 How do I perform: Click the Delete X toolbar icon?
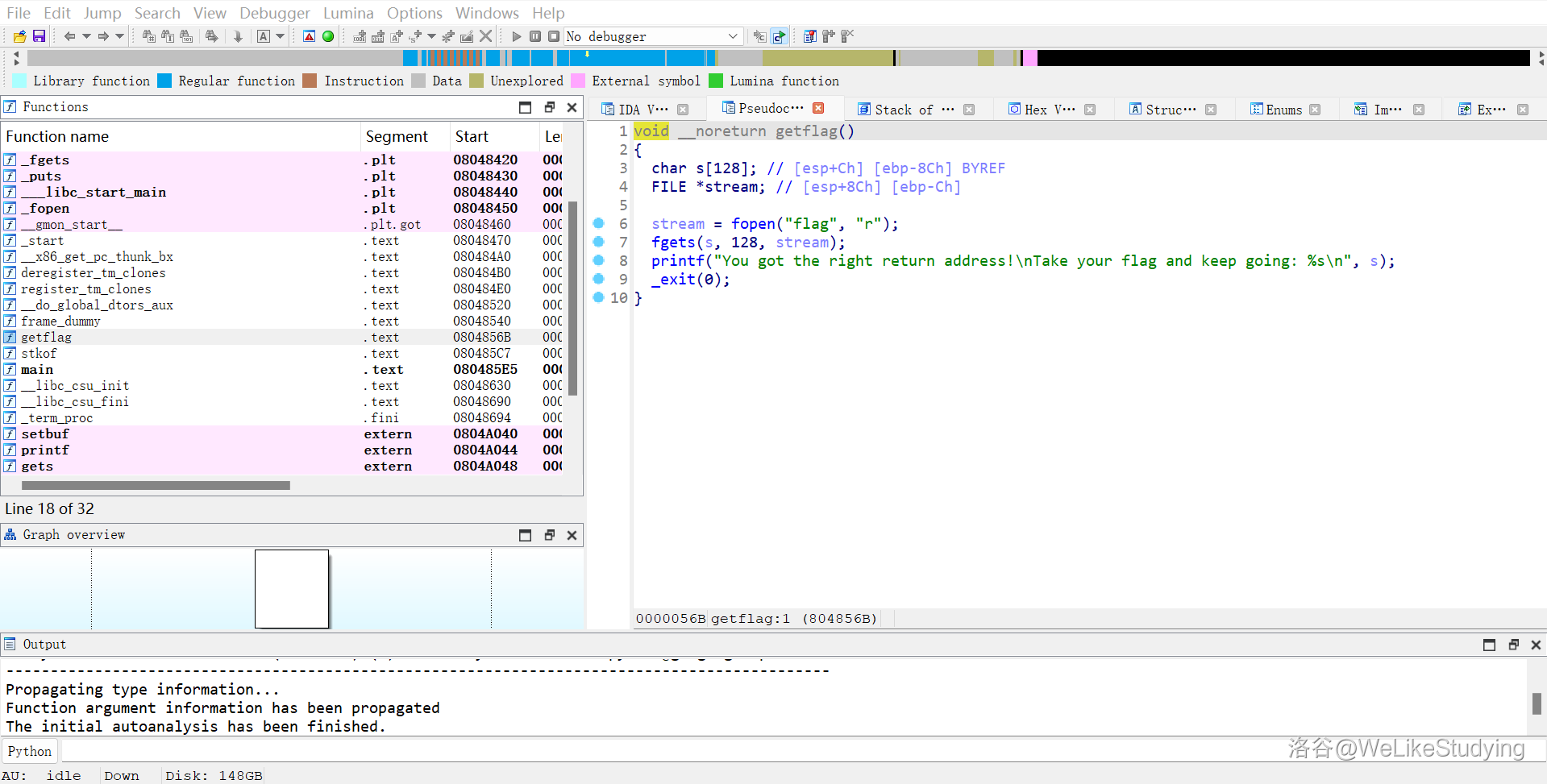click(485, 36)
